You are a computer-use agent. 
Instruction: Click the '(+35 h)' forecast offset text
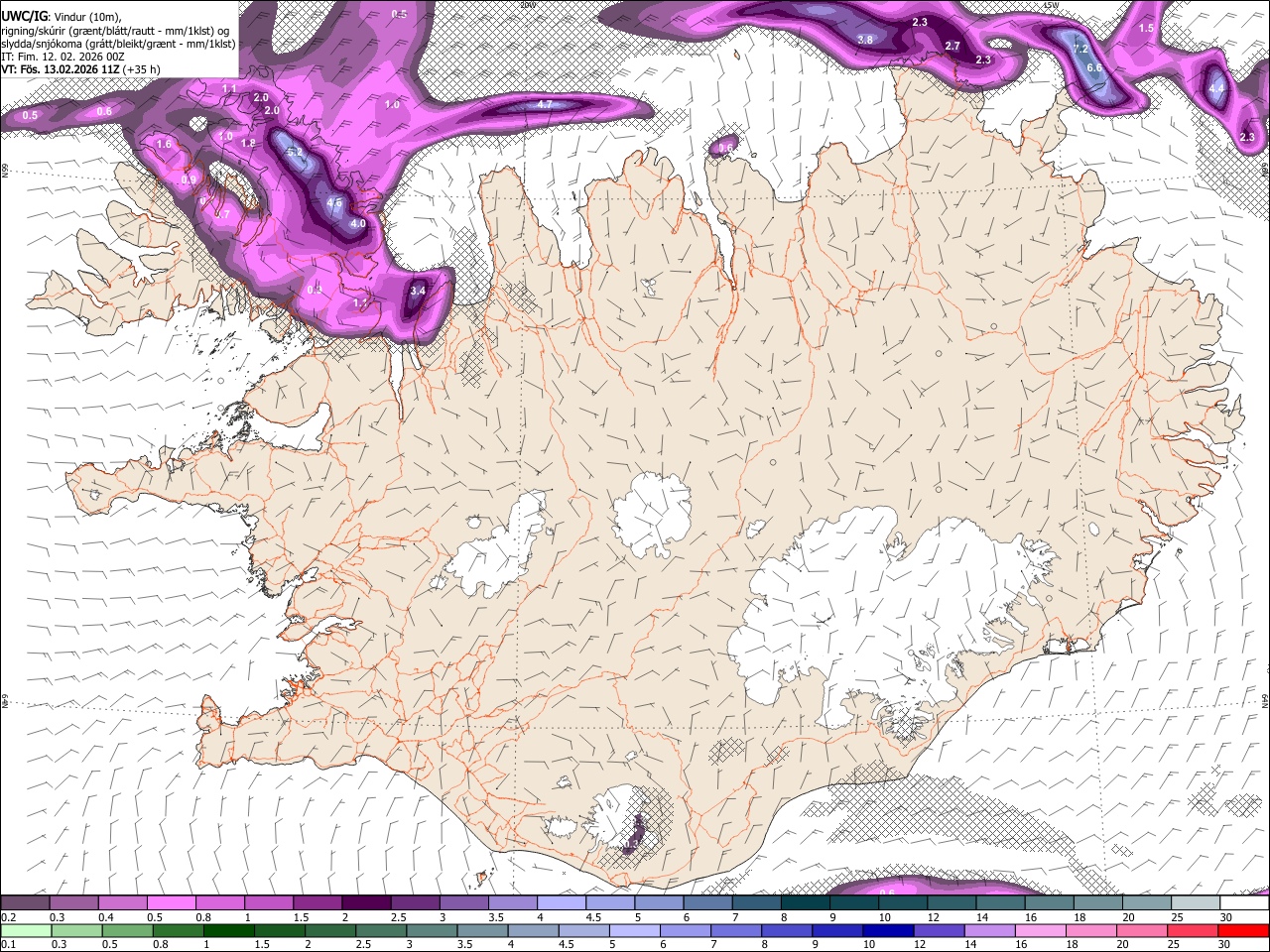click(x=142, y=69)
